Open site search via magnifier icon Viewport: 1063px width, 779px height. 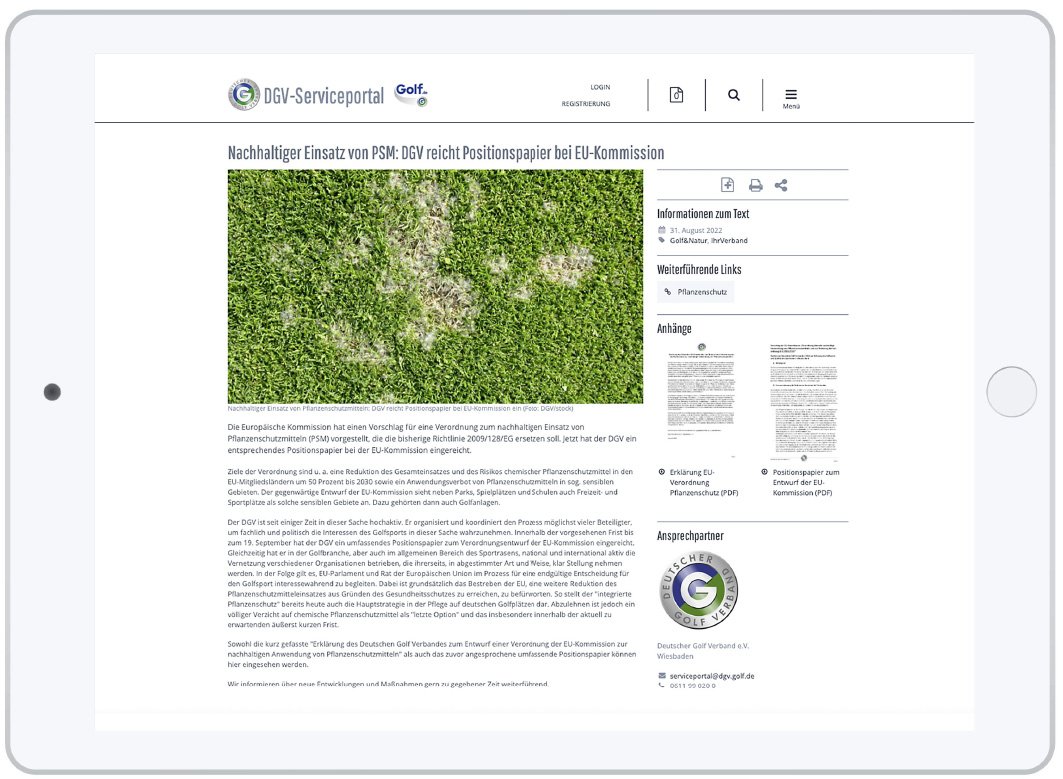pyautogui.click(x=734, y=95)
